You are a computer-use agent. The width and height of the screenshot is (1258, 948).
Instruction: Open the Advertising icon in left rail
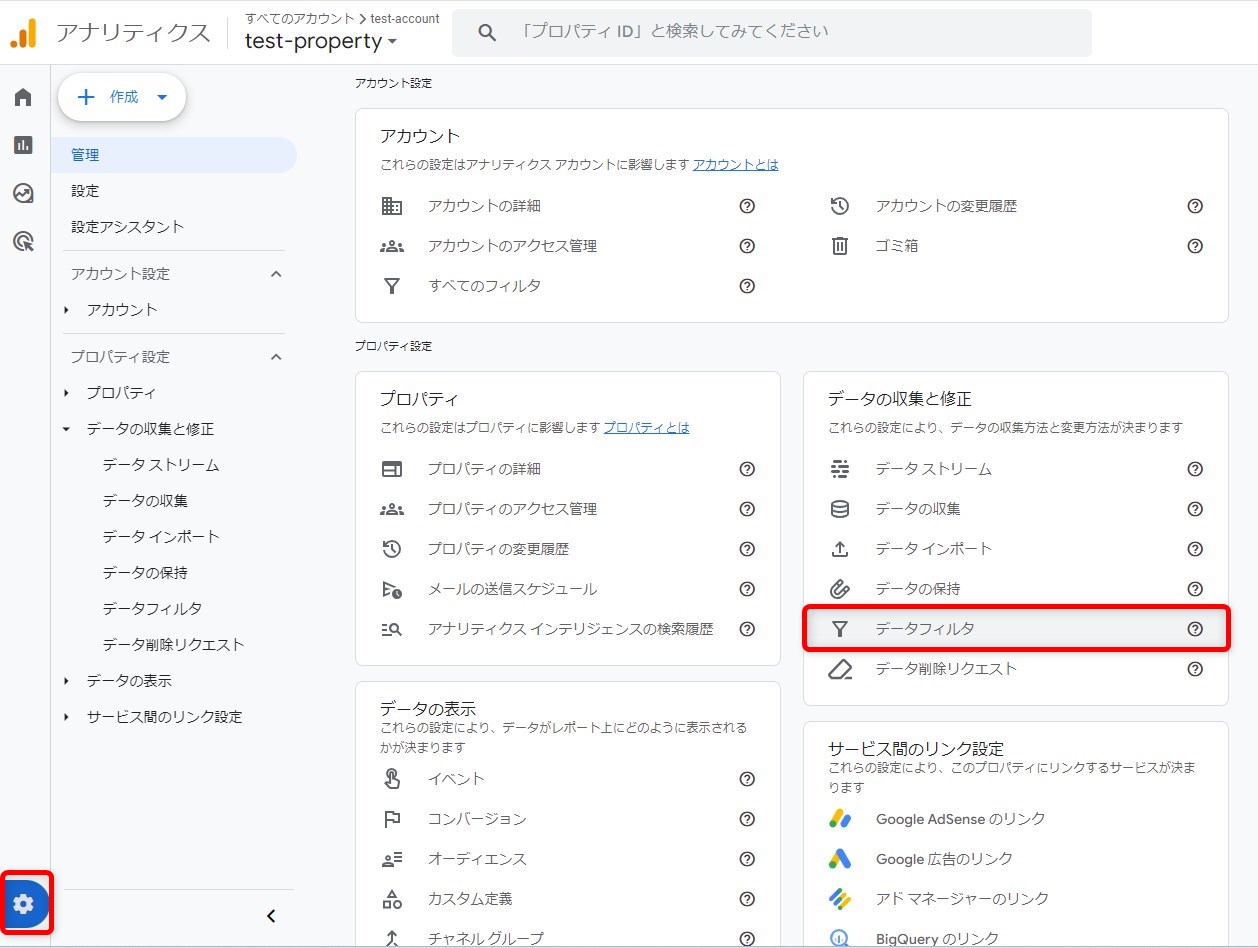click(23, 241)
